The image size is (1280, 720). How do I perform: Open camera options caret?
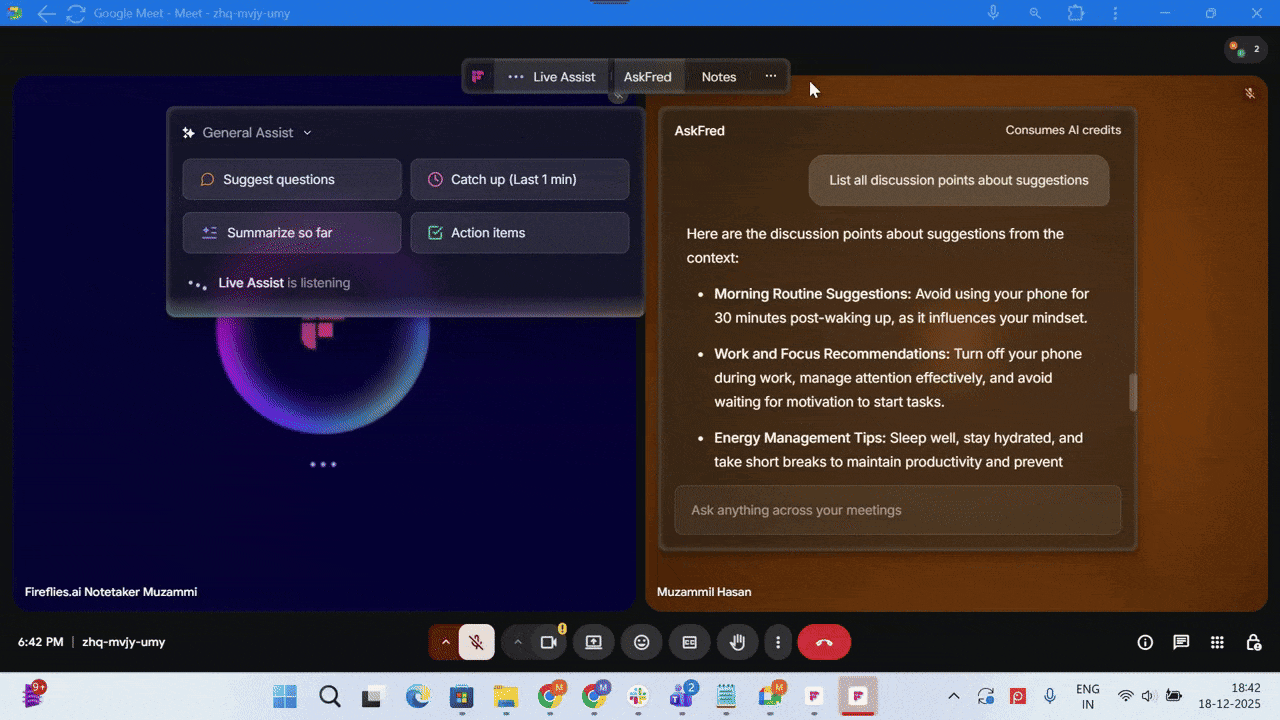[518, 642]
